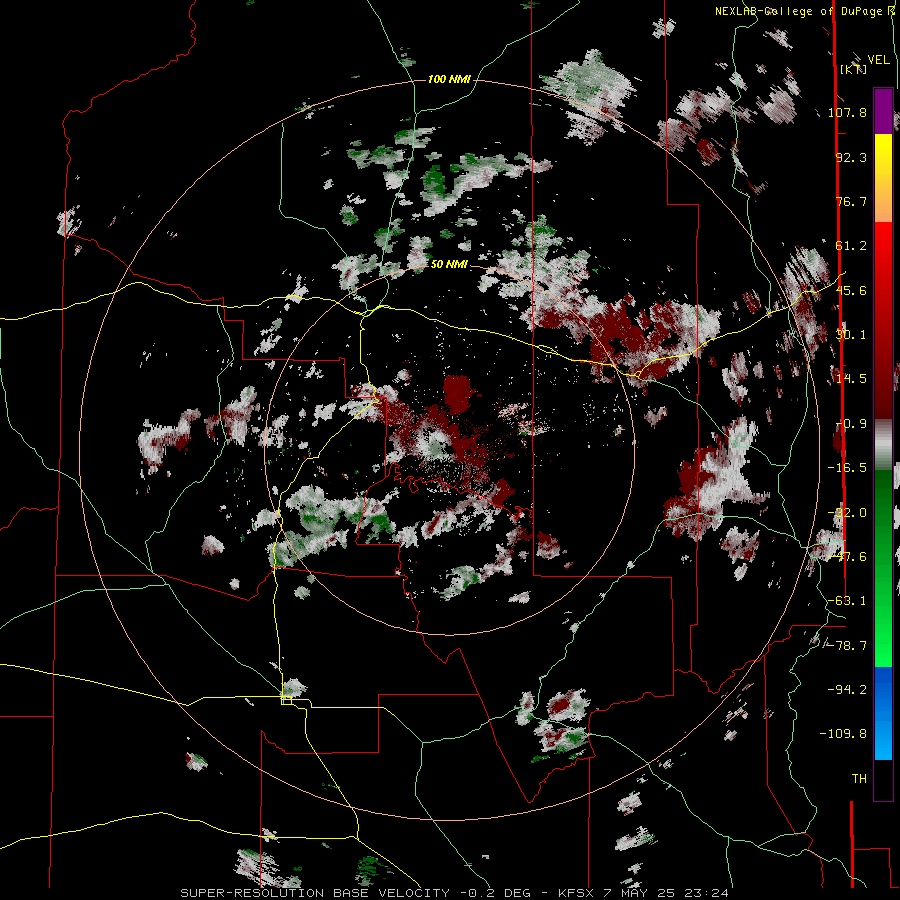Screen dimensions: 900x900
Task: Select the 76.7 legend value
Action: pyautogui.click(x=851, y=201)
